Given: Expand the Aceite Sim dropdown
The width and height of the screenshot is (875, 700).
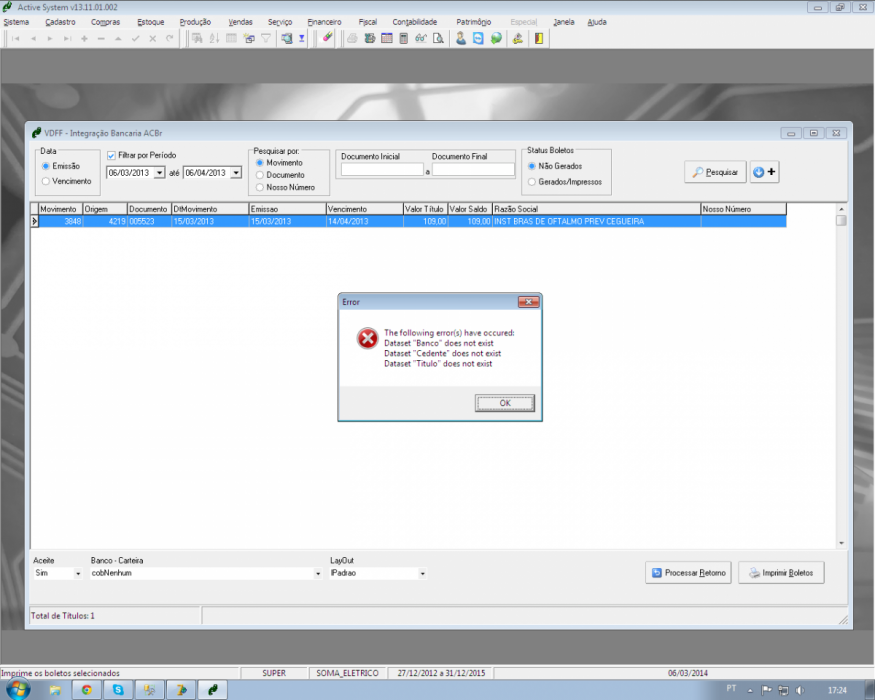Looking at the screenshot, I should [78, 573].
